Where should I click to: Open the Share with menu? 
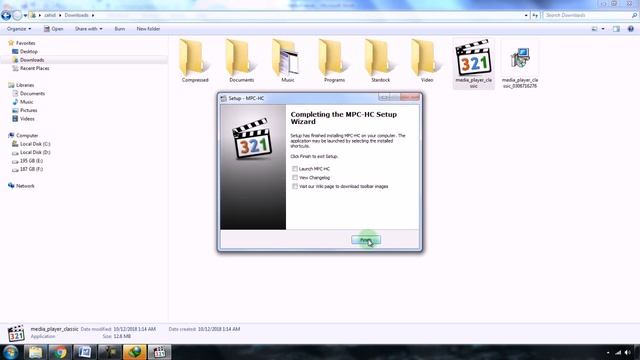[89, 29]
